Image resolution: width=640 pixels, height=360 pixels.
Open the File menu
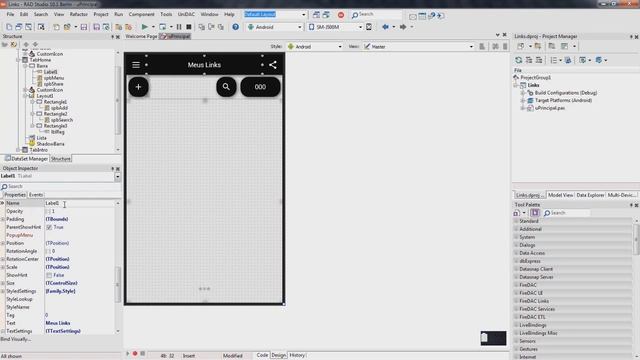coord(10,14)
